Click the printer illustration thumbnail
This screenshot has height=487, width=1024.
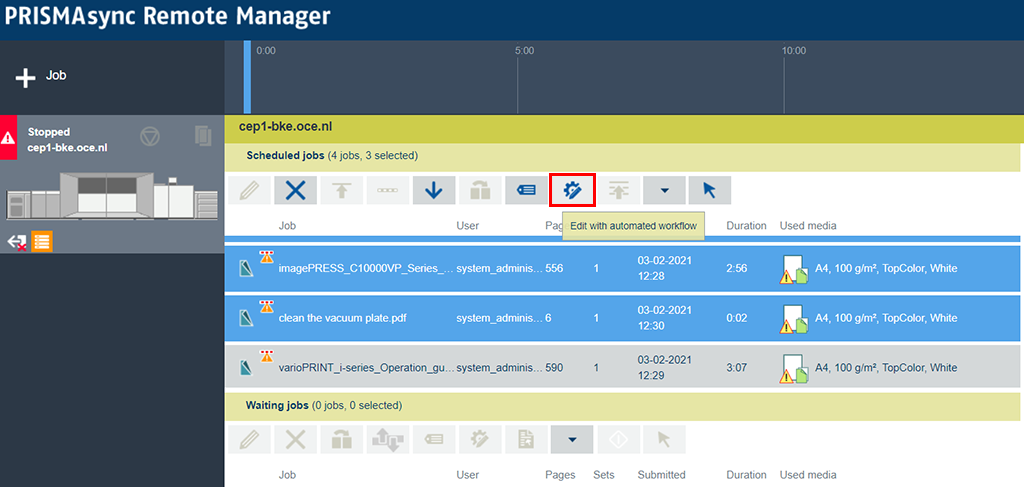(111, 196)
